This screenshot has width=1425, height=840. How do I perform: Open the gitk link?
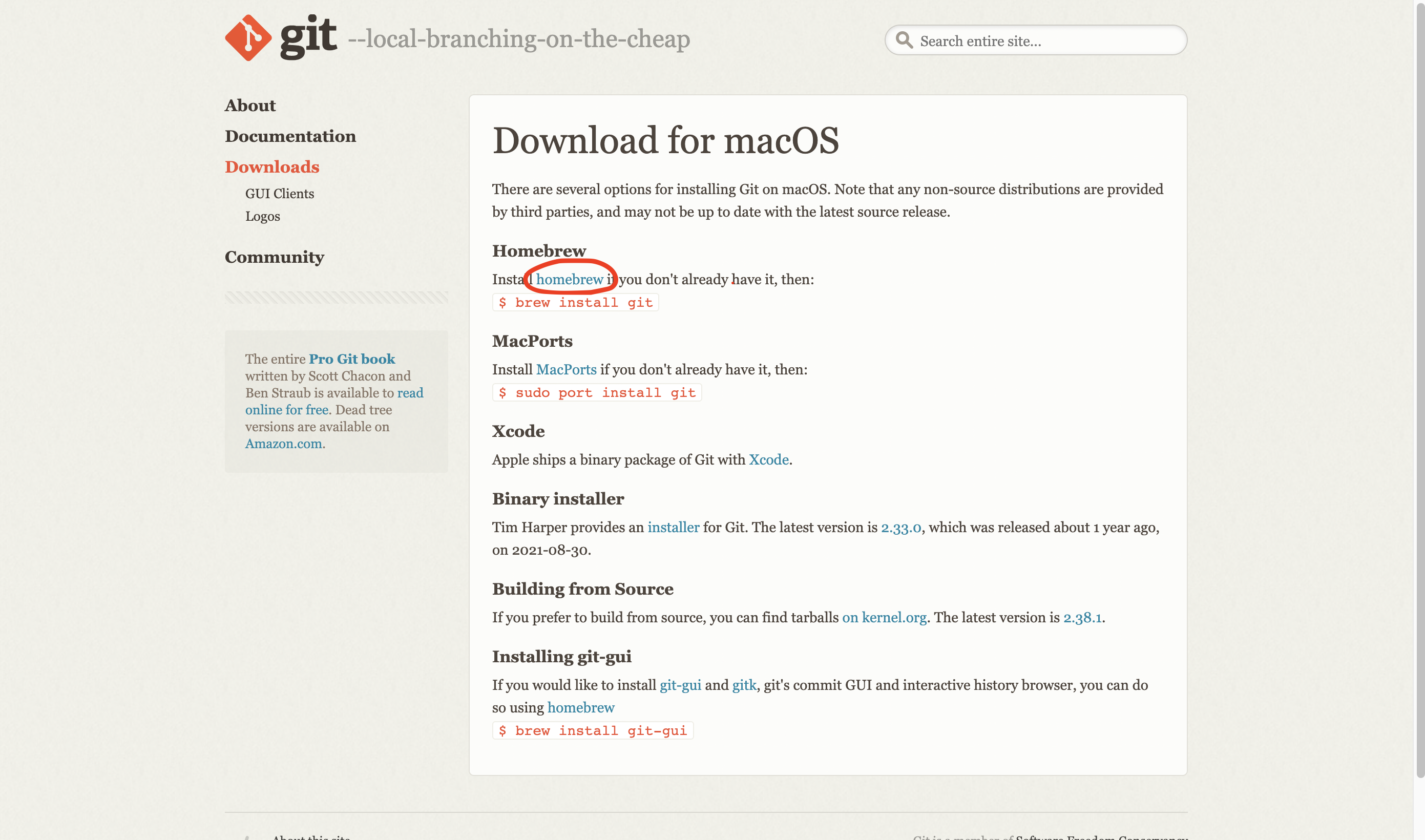tap(744, 685)
